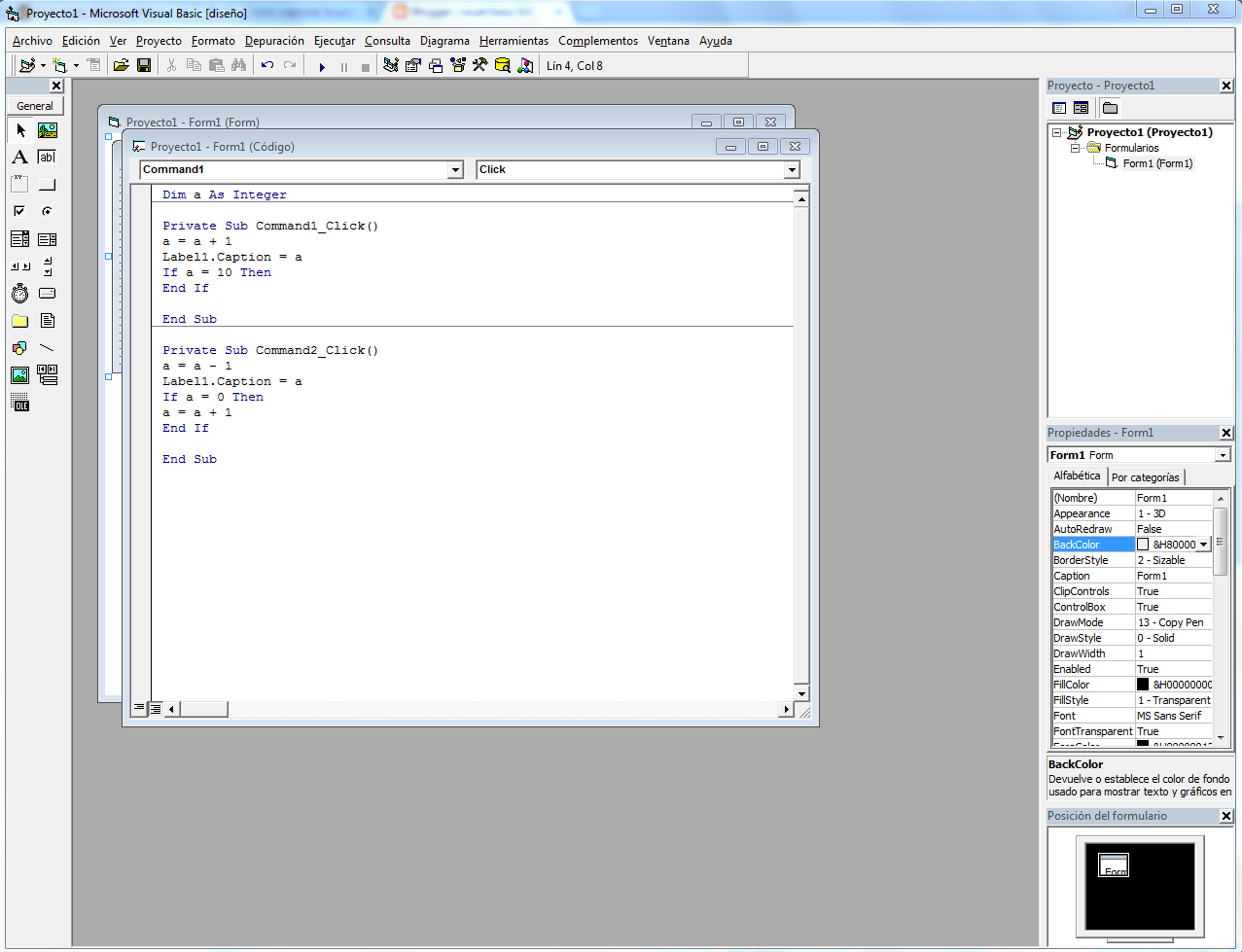Select the CheckBox control in the toolbox

tap(19, 211)
